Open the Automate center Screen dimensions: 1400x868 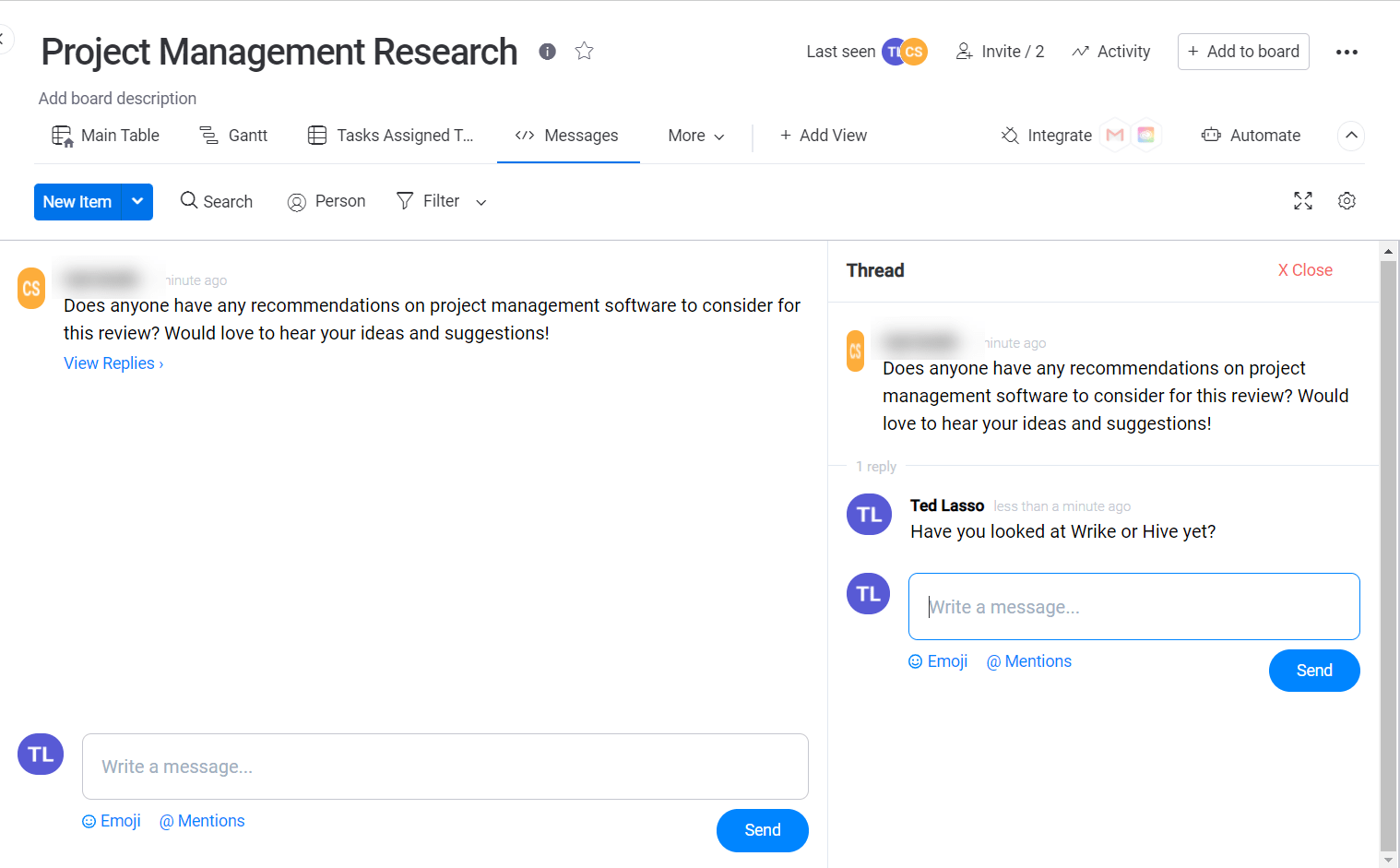point(1251,136)
